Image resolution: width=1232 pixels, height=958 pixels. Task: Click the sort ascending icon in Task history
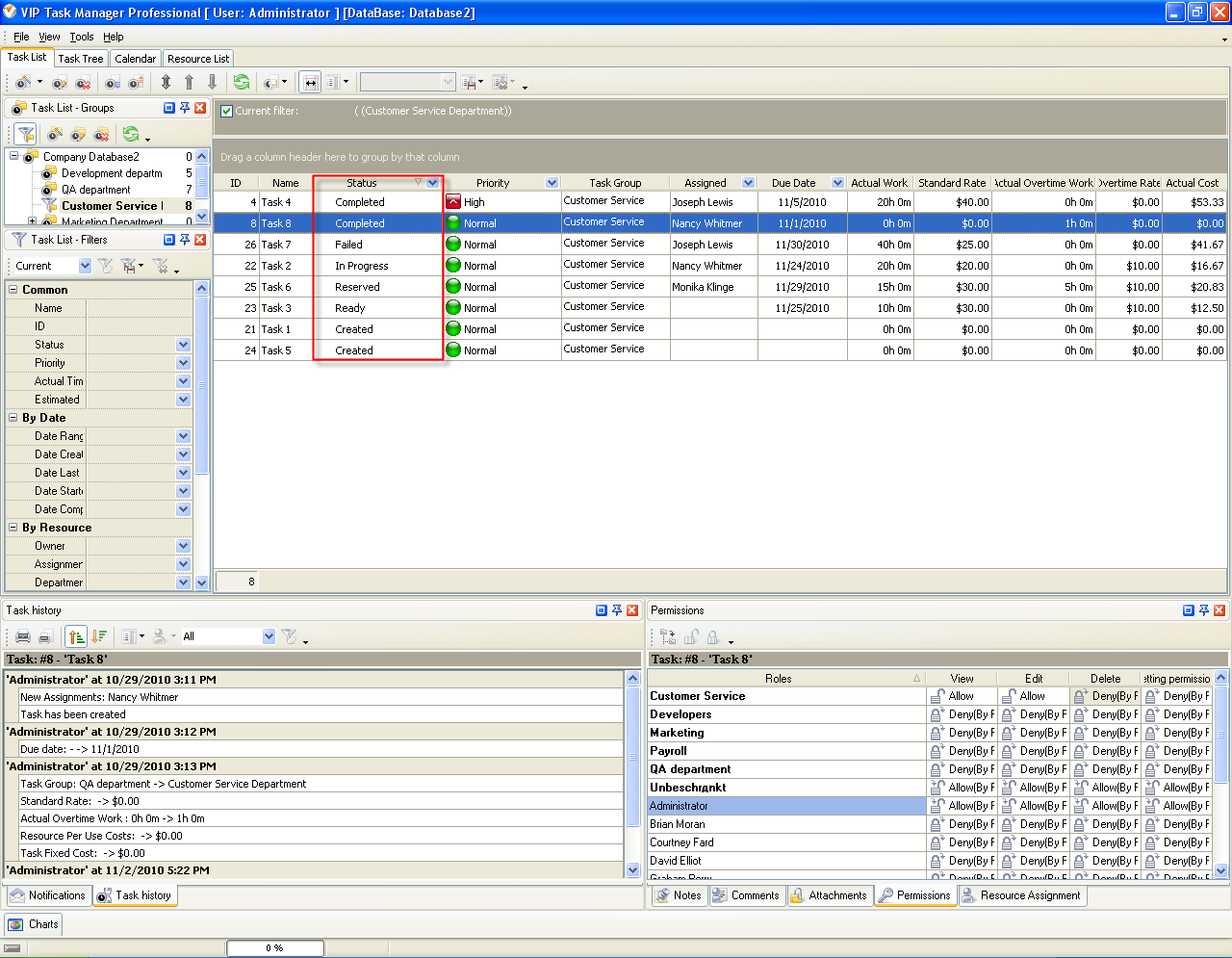click(x=76, y=636)
